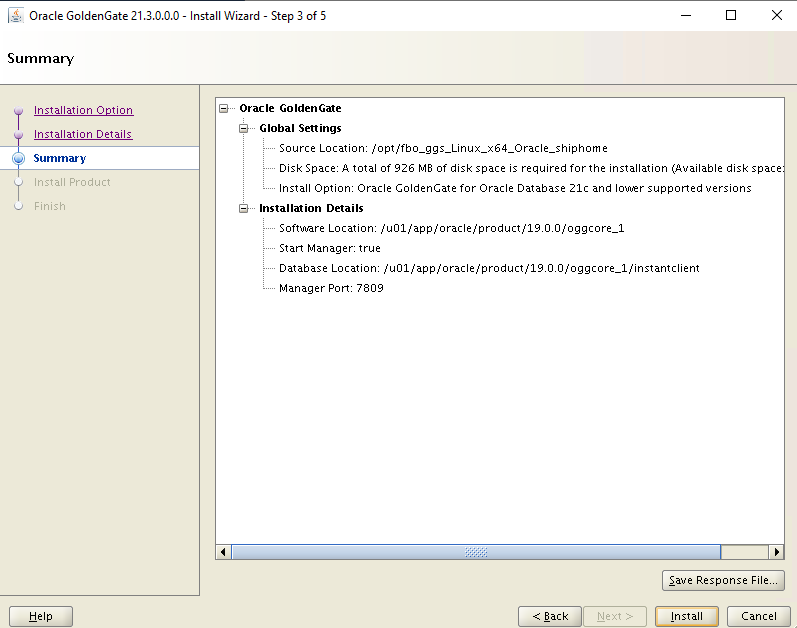Click the Installation Option step bullet
This screenshot has width=797, height=628.
[x=19, y=110]
